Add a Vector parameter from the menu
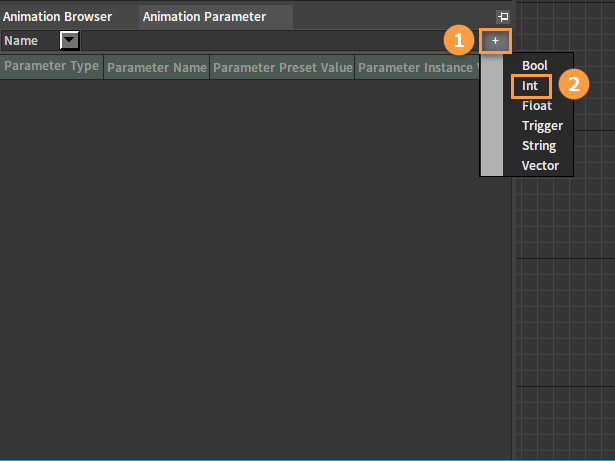 pyautogui.click(x=540, y=166)
